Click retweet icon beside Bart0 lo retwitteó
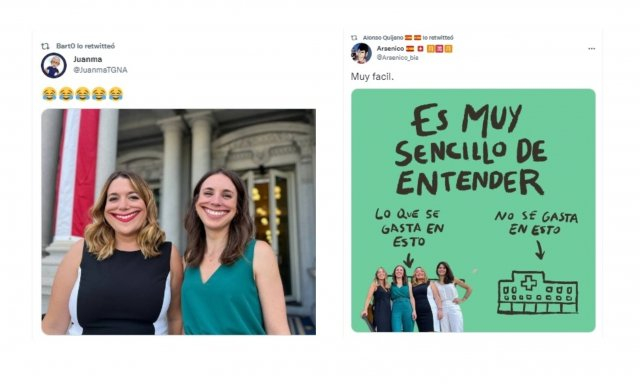The image size is (640, 384). [x=45, y=46]
